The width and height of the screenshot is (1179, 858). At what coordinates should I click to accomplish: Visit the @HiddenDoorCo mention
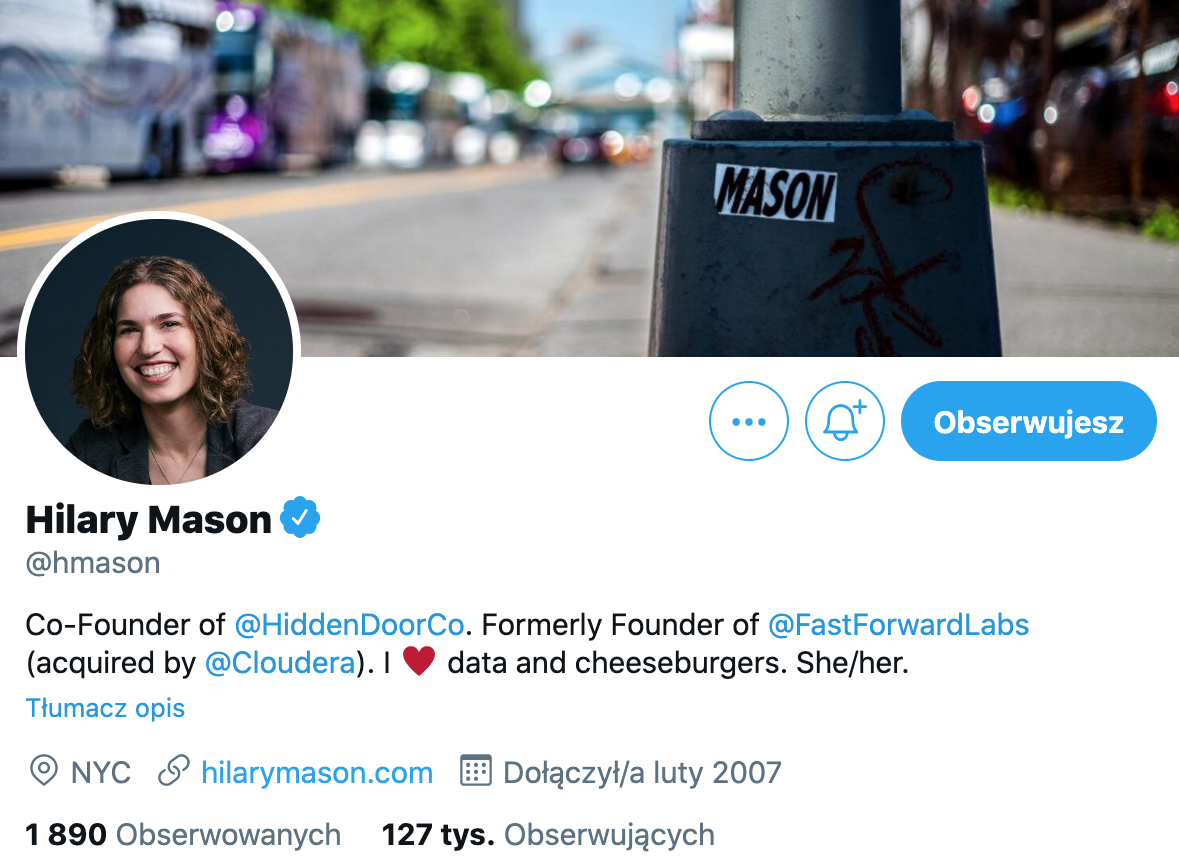click(349, 625)
